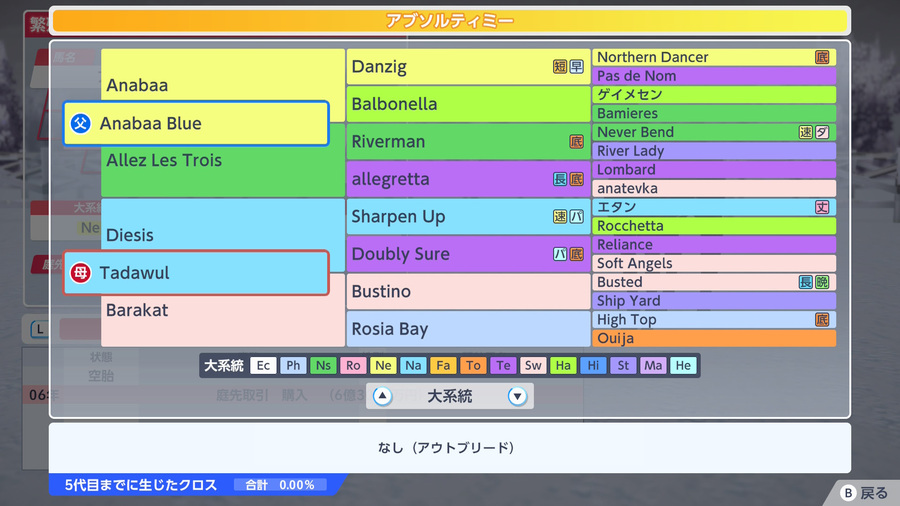Select the Ma lineage legend chip
Image resolution: width=900 pixels, height=506 pixels.
point(653,365)
